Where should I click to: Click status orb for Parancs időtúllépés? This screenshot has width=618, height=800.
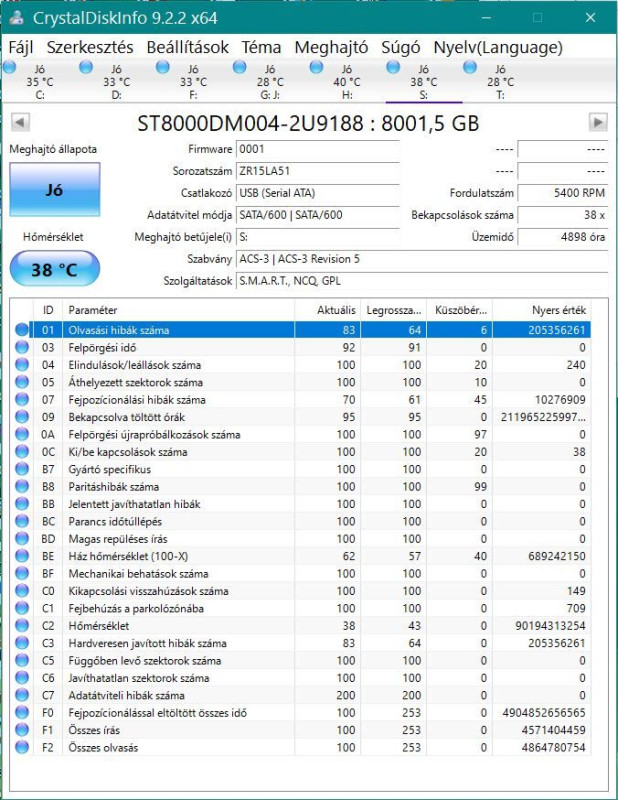coord(21,521)
